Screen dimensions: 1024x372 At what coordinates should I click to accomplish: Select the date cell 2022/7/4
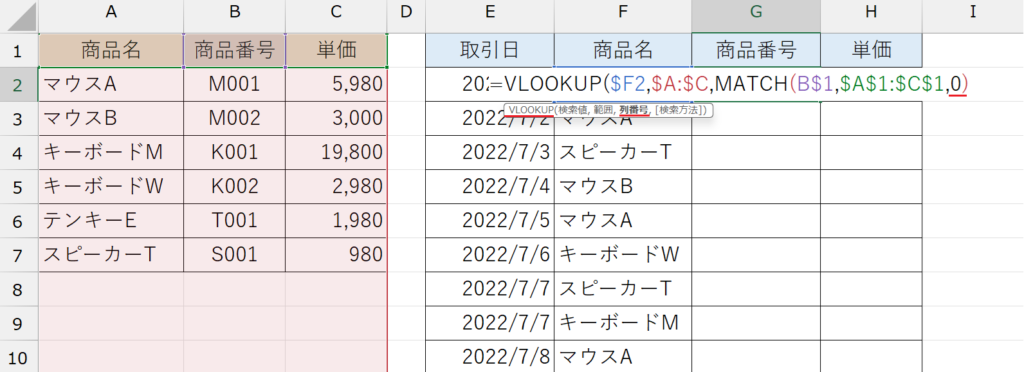pos(490,186)
